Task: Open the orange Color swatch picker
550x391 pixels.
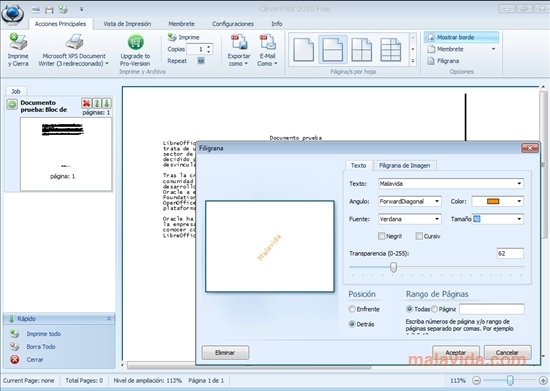Action: (497, 201)
